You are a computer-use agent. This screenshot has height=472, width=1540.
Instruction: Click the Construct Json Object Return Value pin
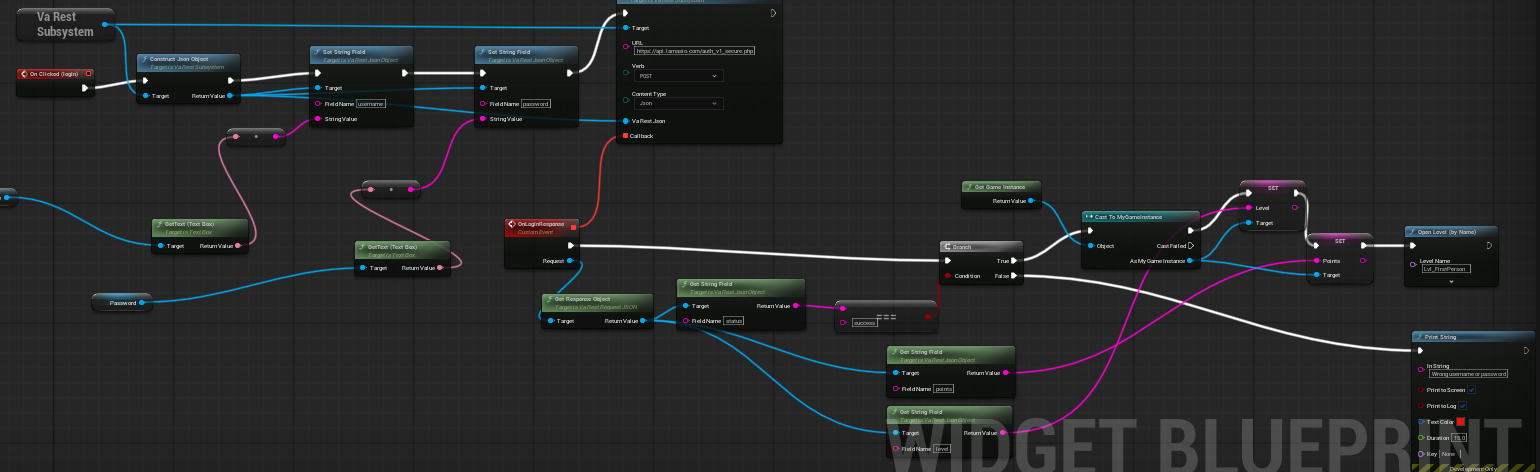[x=231, y=96]
